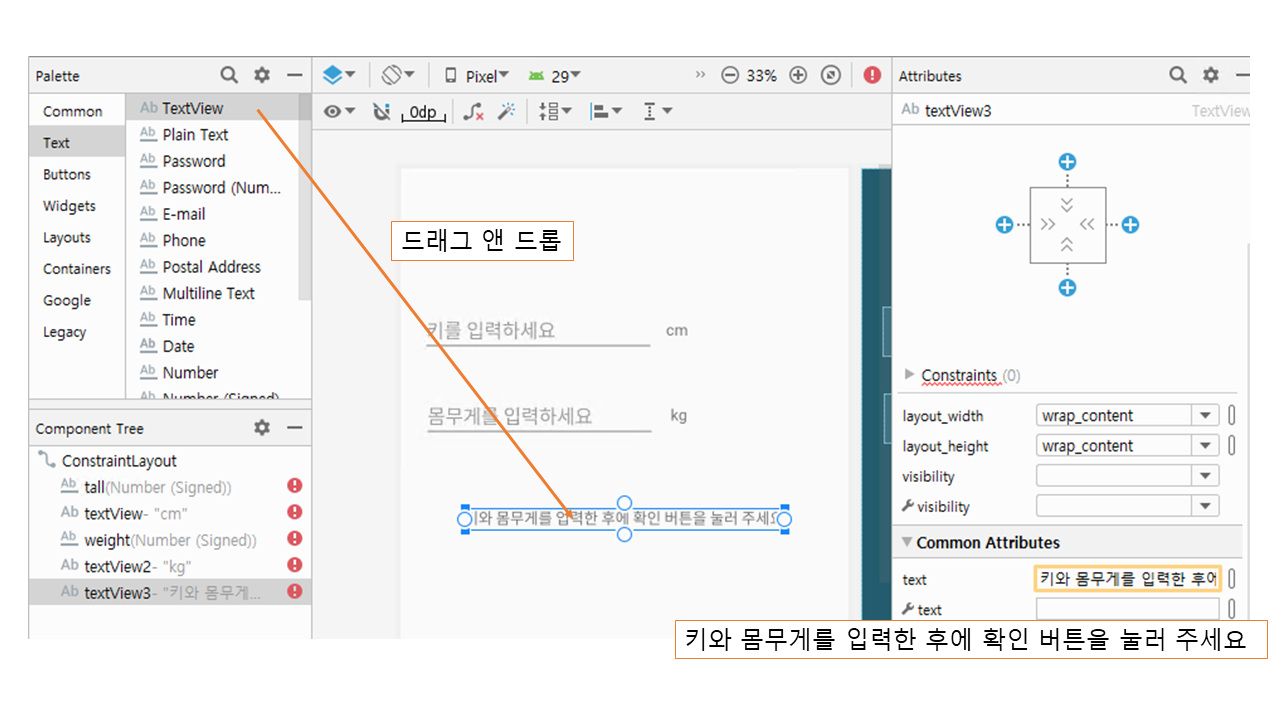The width and height of the screenshot is (1280, 720).
Task: Expand the Constraints section
Action: coord(909,375)
